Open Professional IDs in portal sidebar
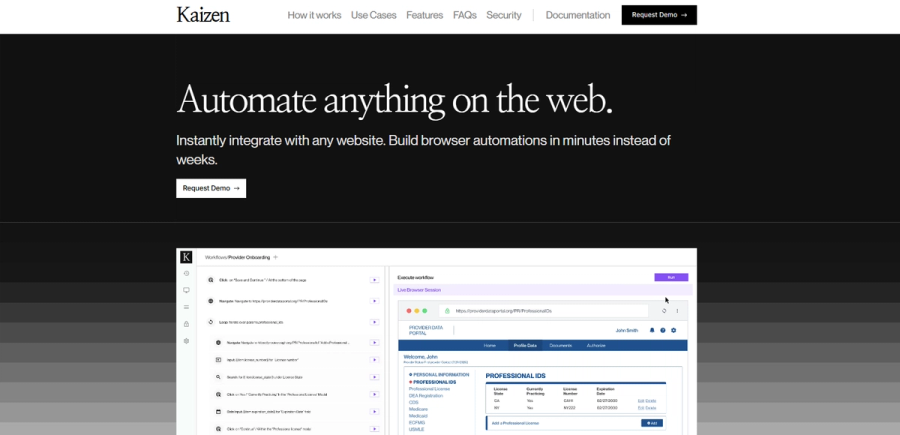Image resolution: width=900 pixels, height=435 pixels. click(x=435, y=382)
